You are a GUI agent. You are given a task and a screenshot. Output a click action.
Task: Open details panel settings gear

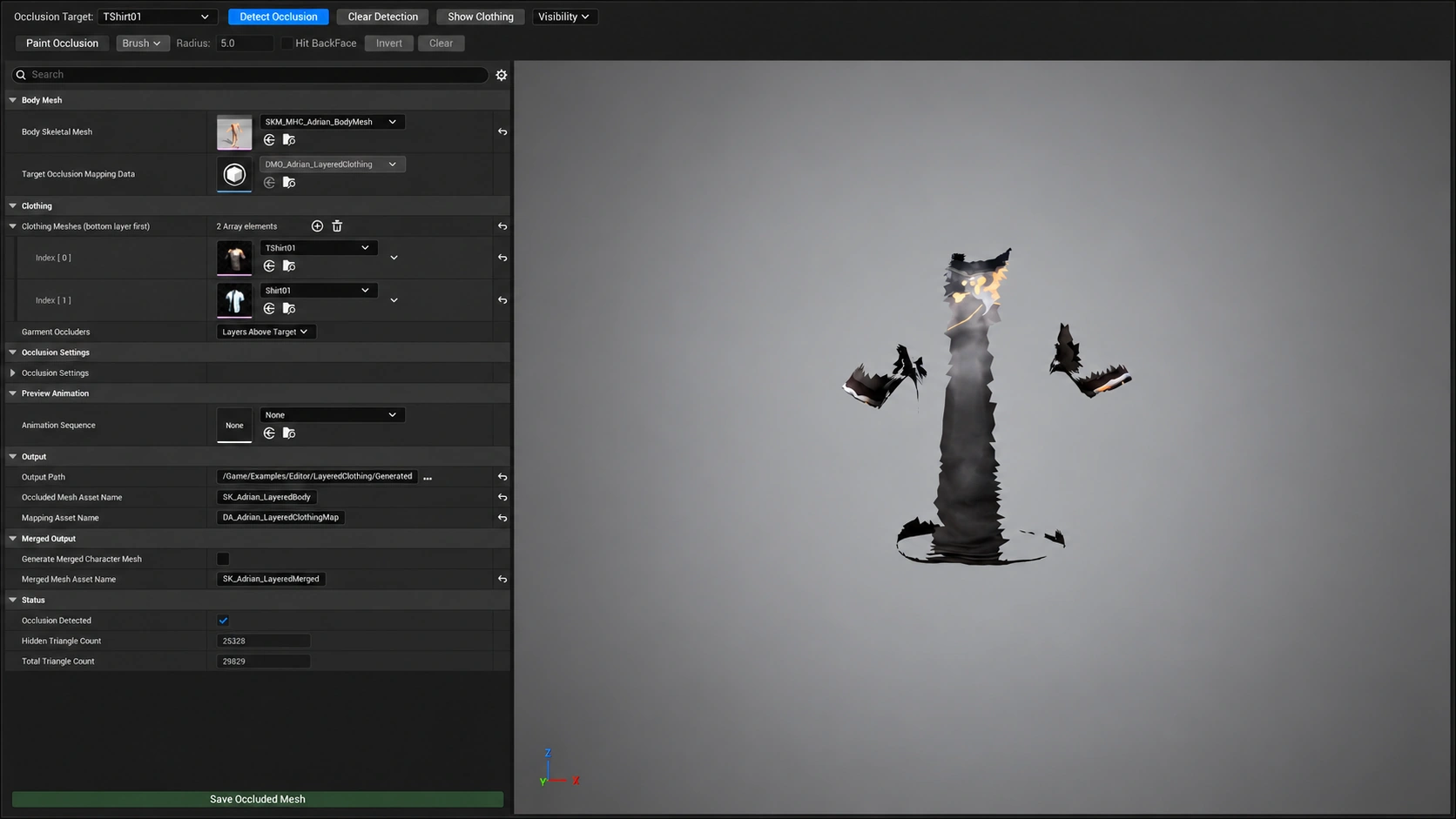[x=502, y=75]
